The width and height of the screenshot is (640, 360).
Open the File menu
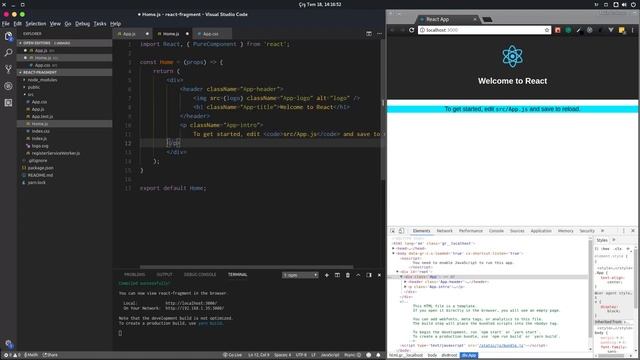[6, 24]
